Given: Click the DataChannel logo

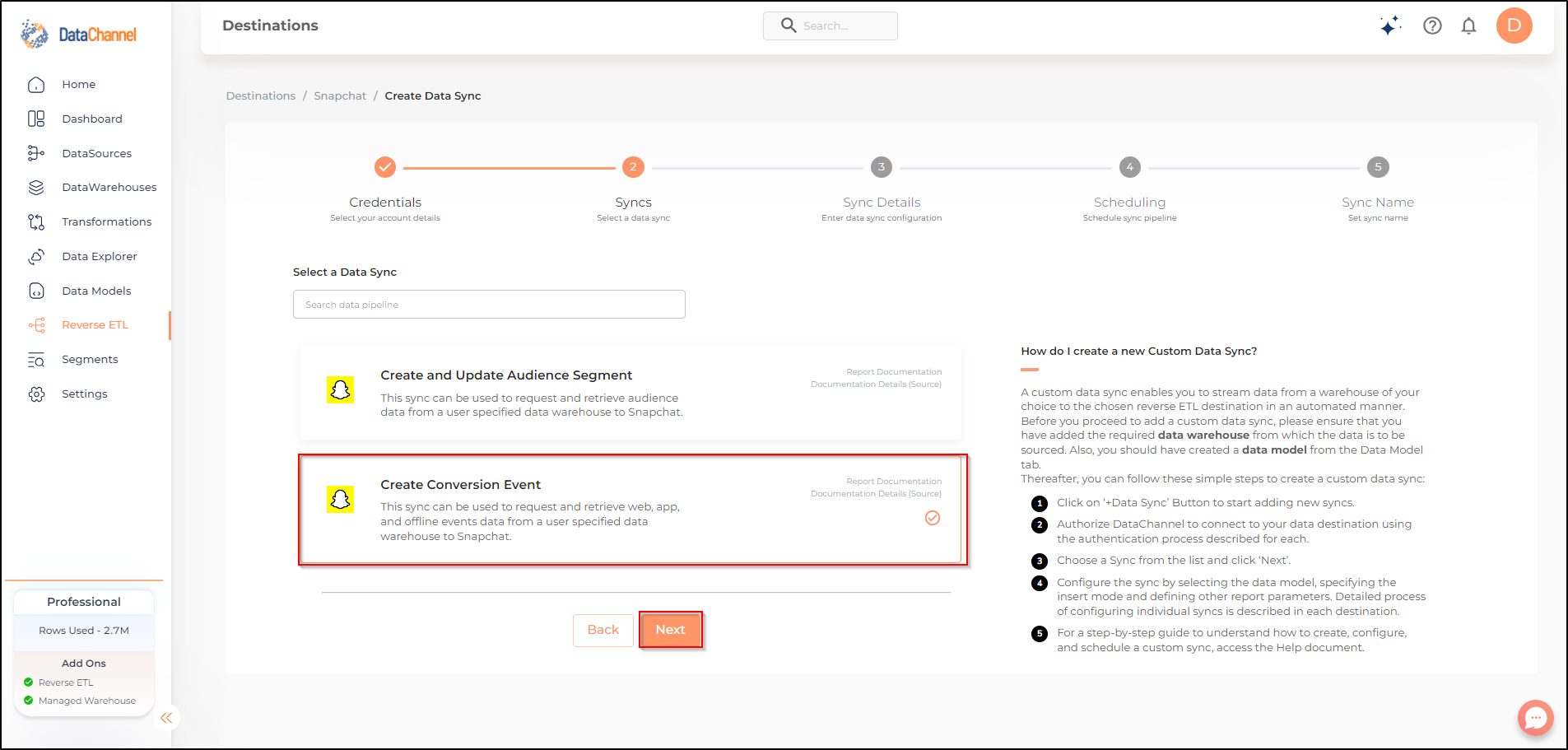Looking at the screenshot, I should click(x=78, y=34).
